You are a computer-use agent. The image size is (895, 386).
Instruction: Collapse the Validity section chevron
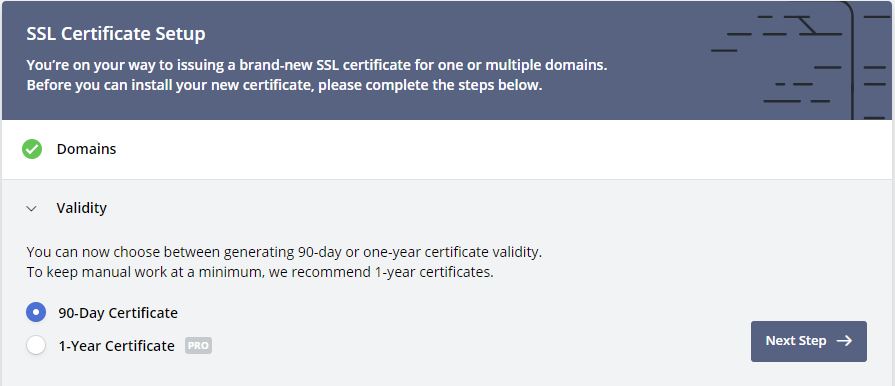tap(32, 208)
